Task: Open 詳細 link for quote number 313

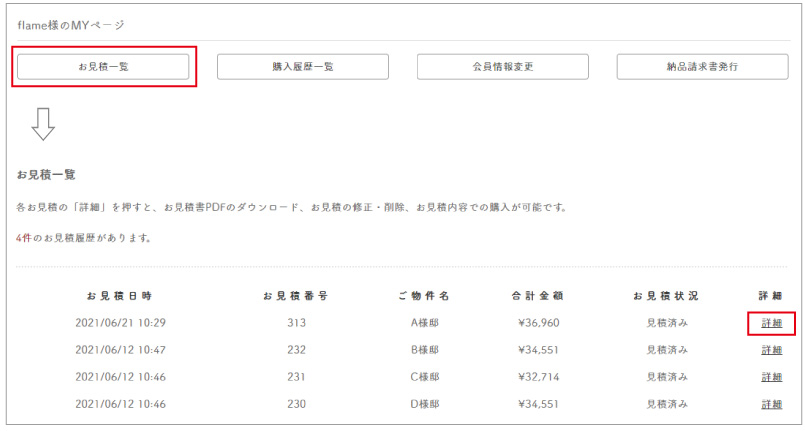Action: 771,323
